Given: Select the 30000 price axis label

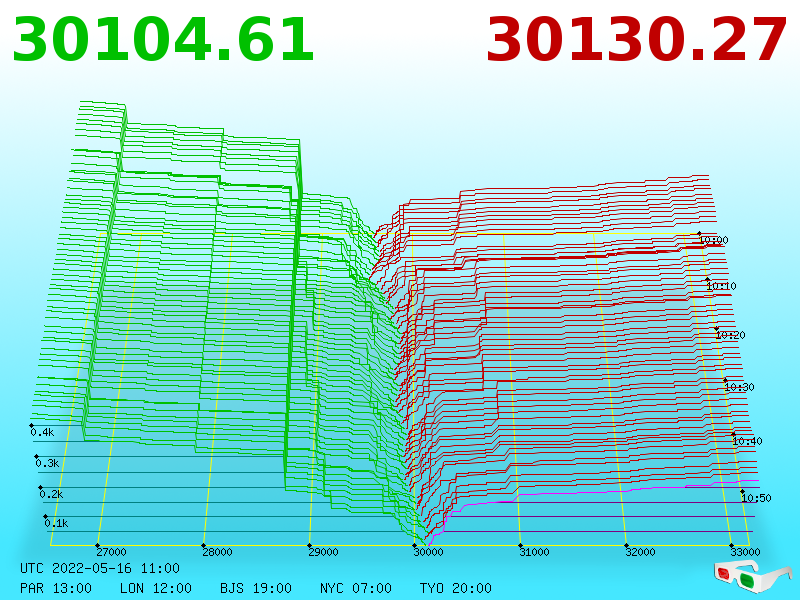Looking at the screenshot, I should 429,552.
